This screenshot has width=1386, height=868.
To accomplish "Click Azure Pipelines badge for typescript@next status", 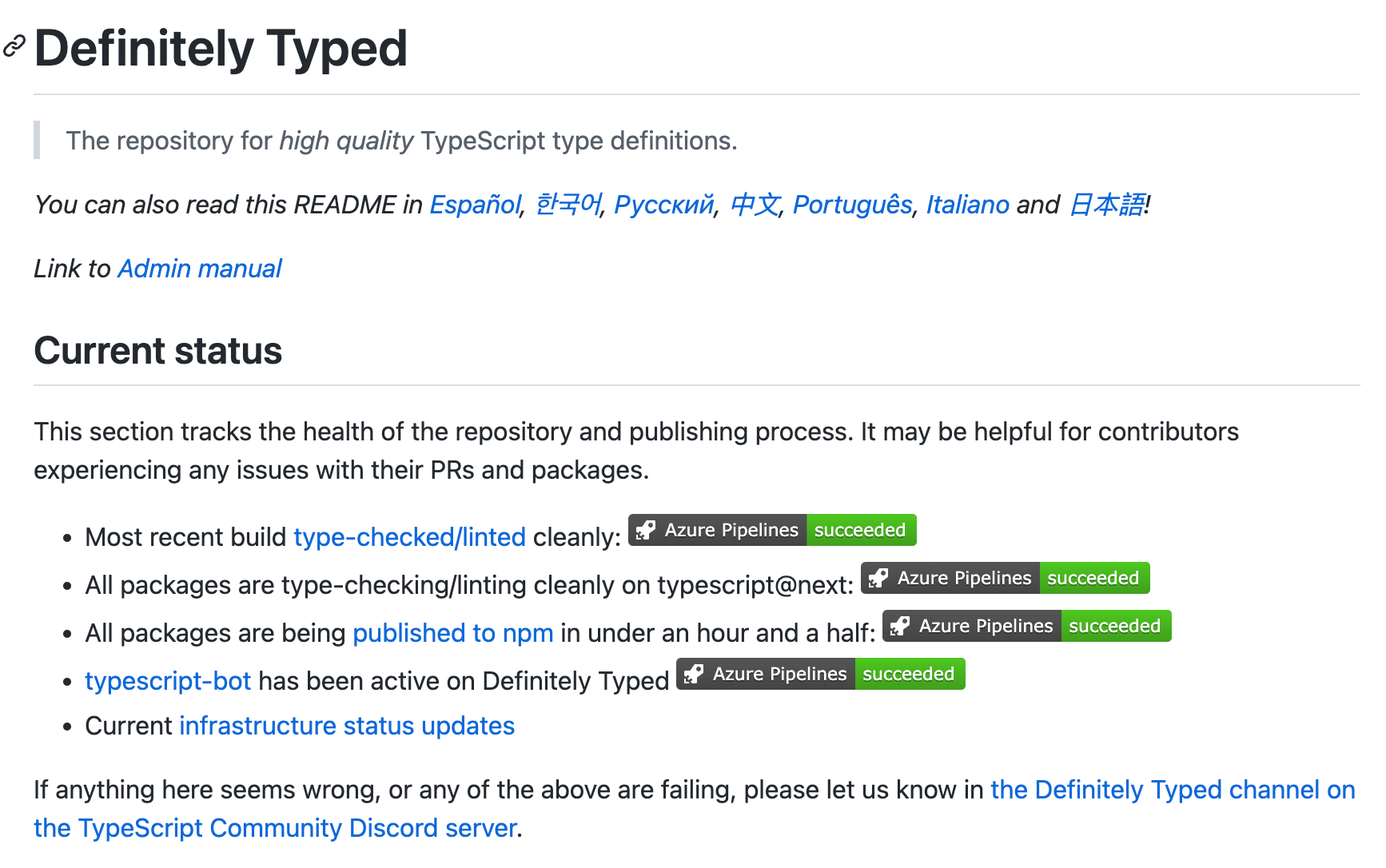I will pos(1004,579).
